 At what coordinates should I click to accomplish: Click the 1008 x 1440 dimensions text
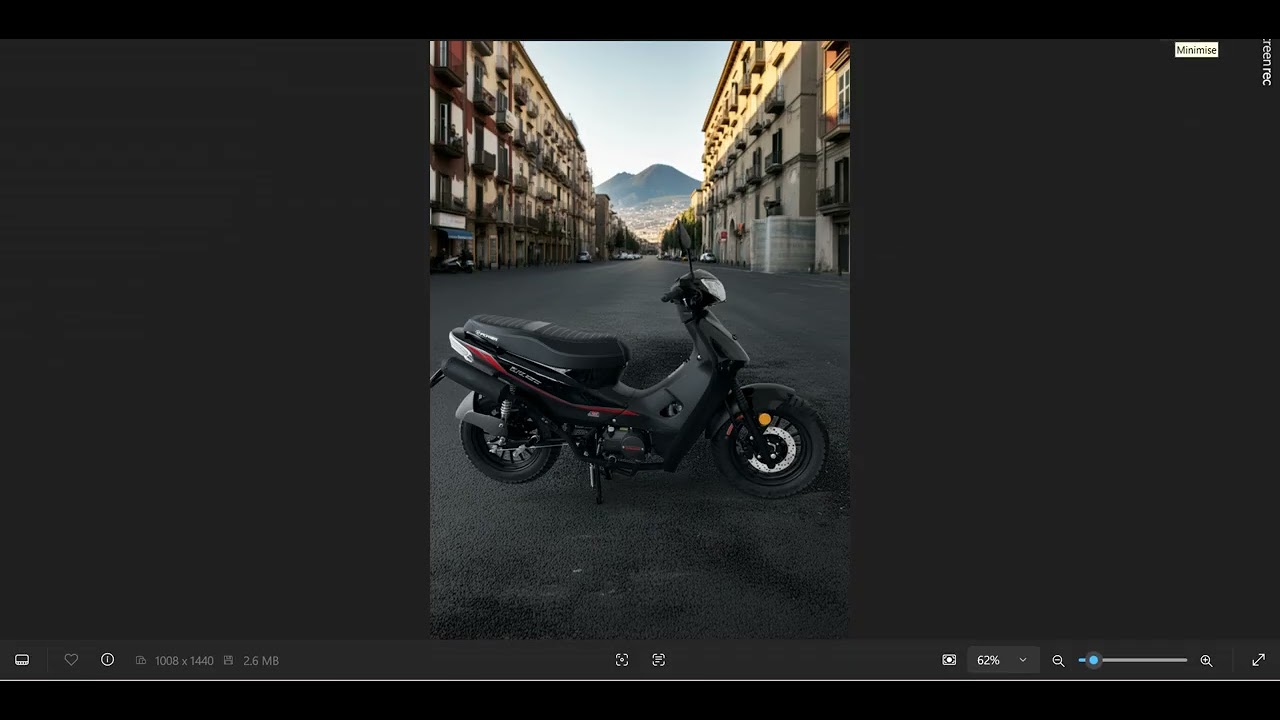[184, 661]
